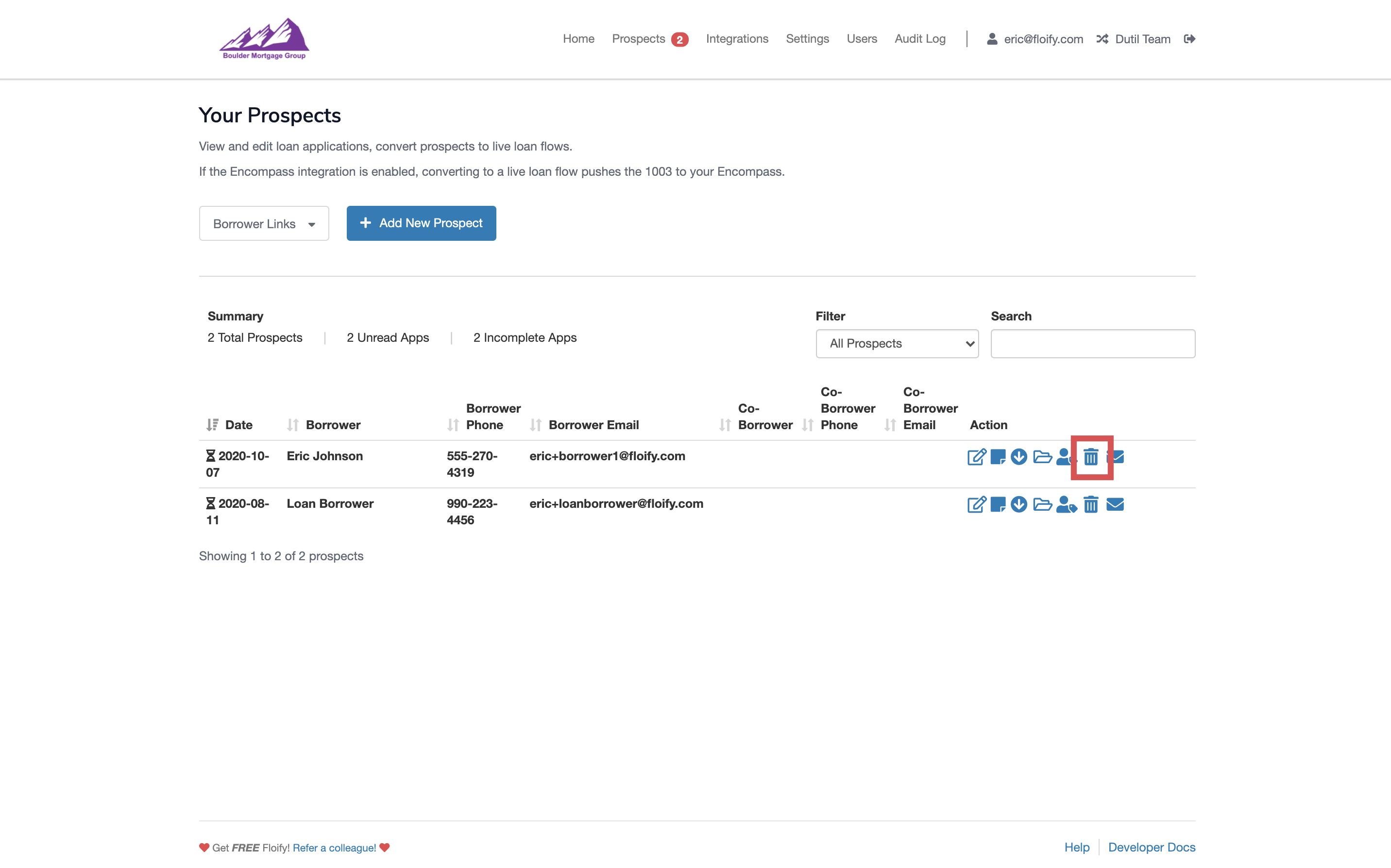This screenshot has width=1391, height=868.
Task: Delete the Eric Johnson prospect
Action: click(x=1091, y=457)
